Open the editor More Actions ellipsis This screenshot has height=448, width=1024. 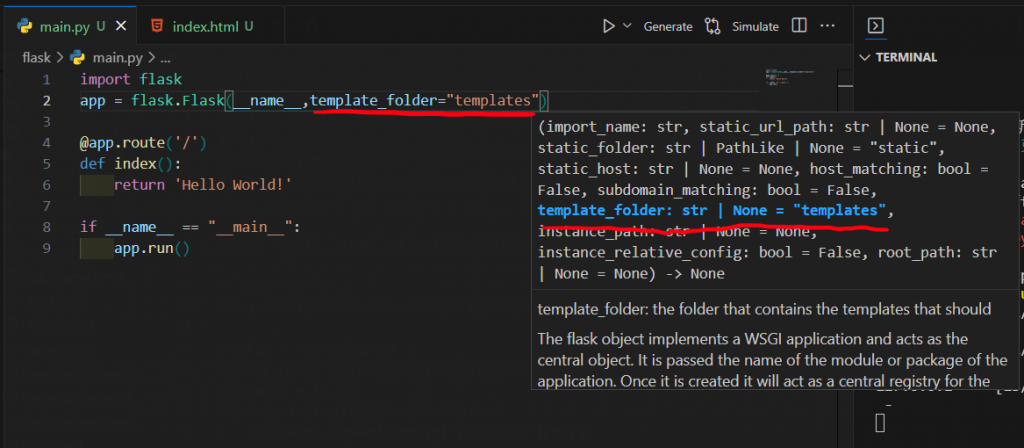click(x=828, y=26)
